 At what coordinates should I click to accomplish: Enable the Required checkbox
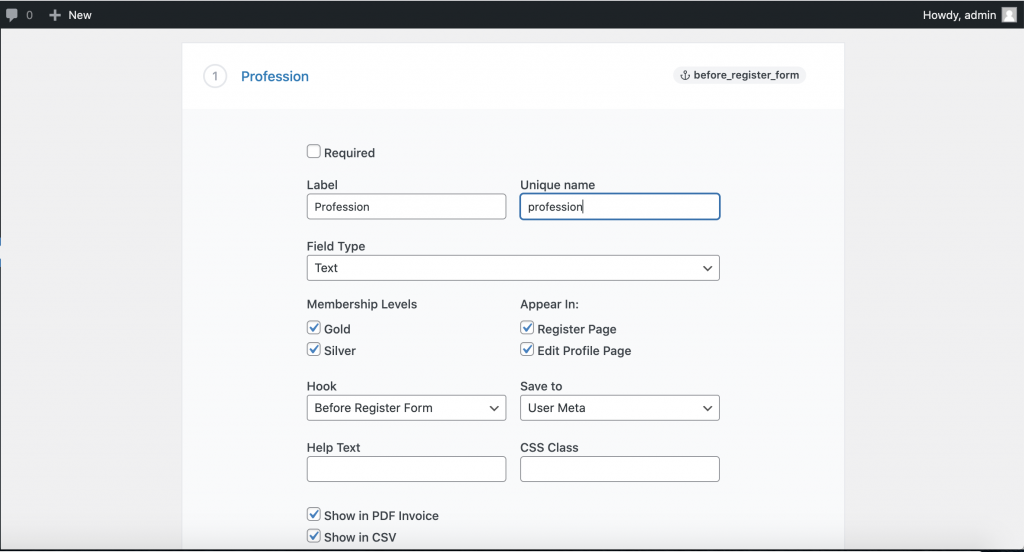coord(313,152)
